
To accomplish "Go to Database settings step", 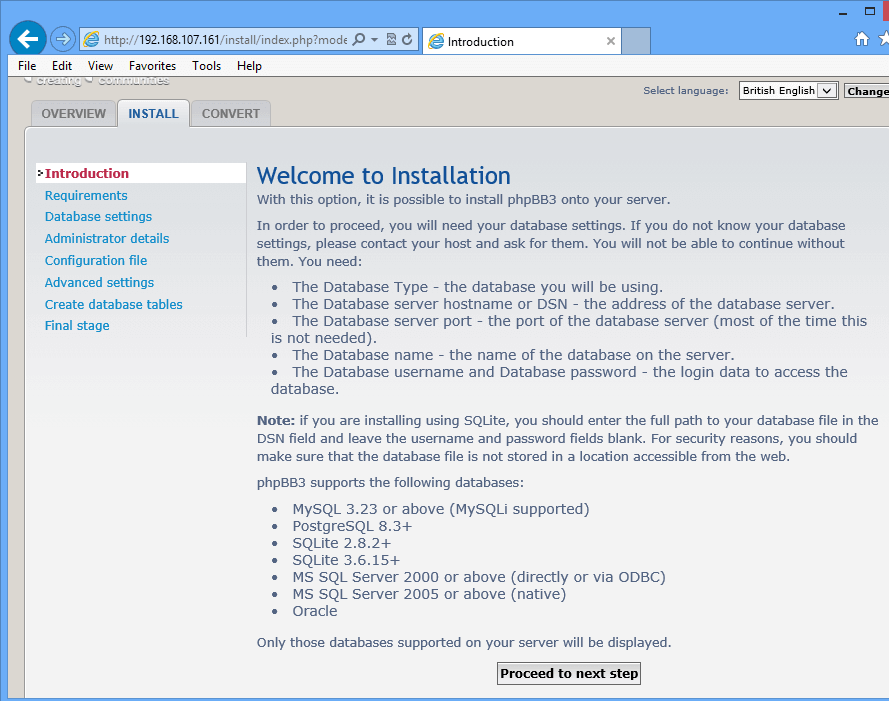I will 98,216.
